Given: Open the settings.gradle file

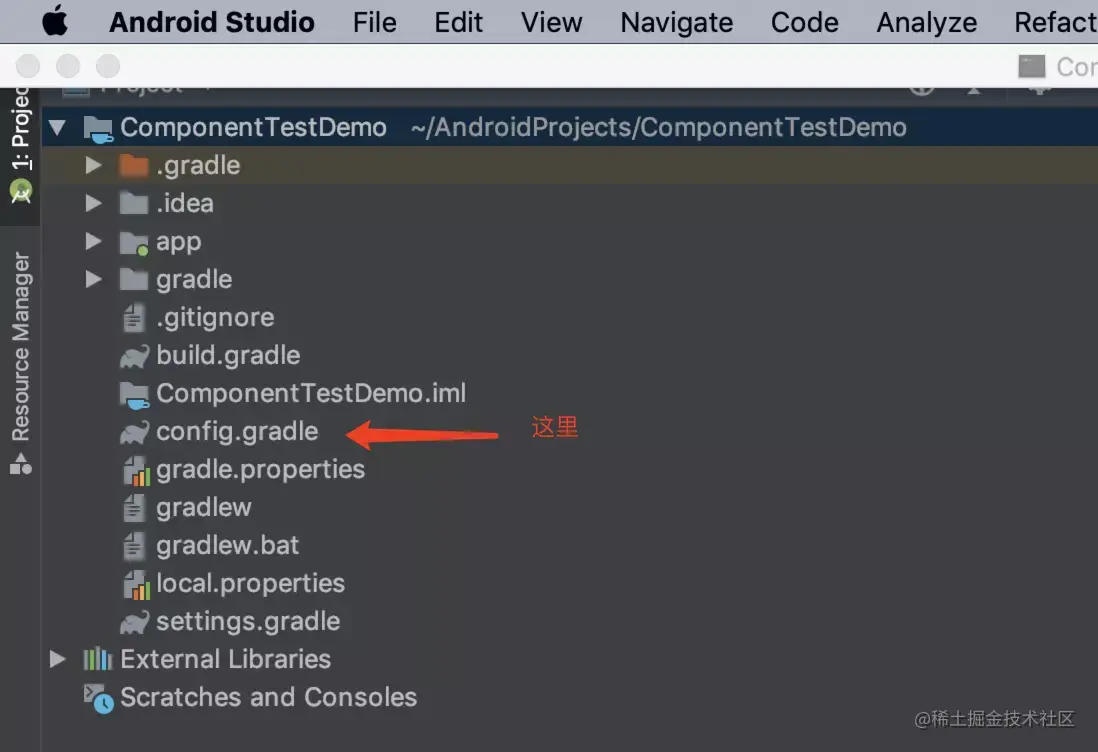Looking at the screenshot, I should [248, 621].
